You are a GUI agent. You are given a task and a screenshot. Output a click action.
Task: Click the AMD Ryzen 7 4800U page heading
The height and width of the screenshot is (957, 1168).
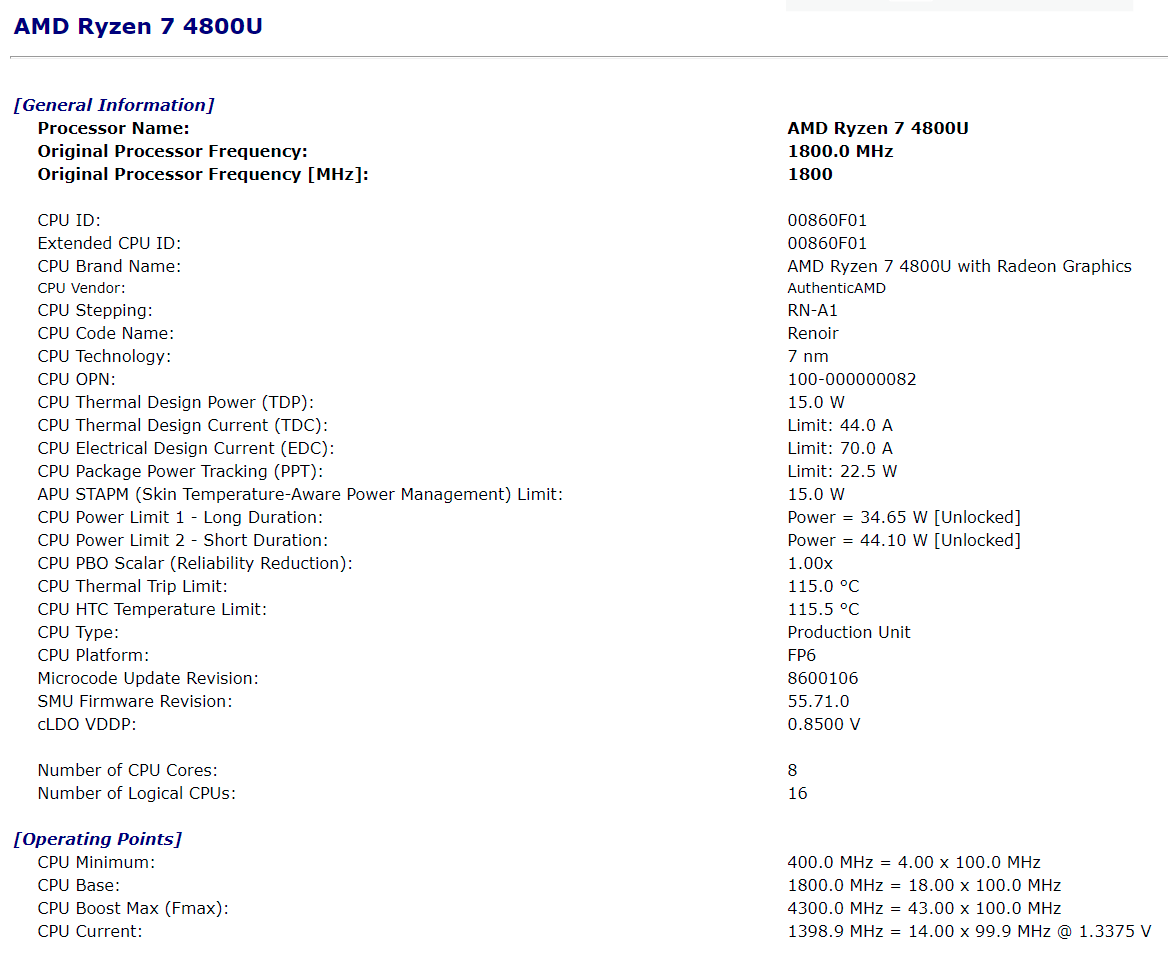click(138, 26)
